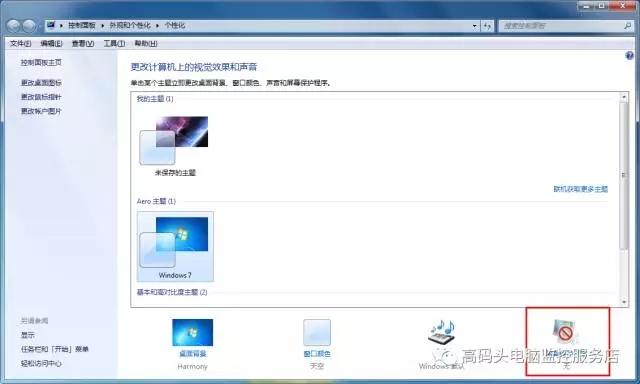Click the back navigation arrow

pyautogui.click(x=13, y=26)
